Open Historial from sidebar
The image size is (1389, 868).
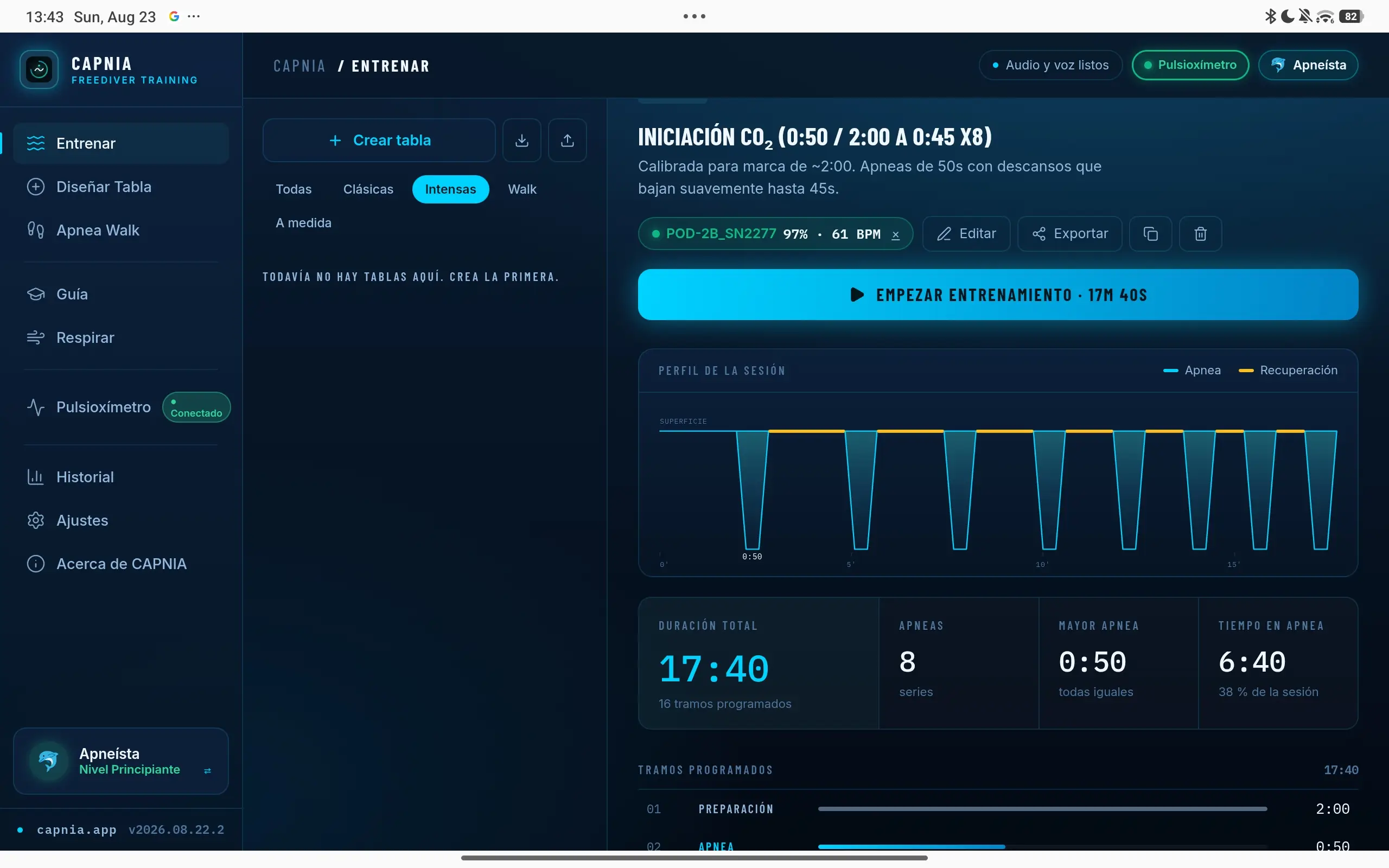[121, 477]
